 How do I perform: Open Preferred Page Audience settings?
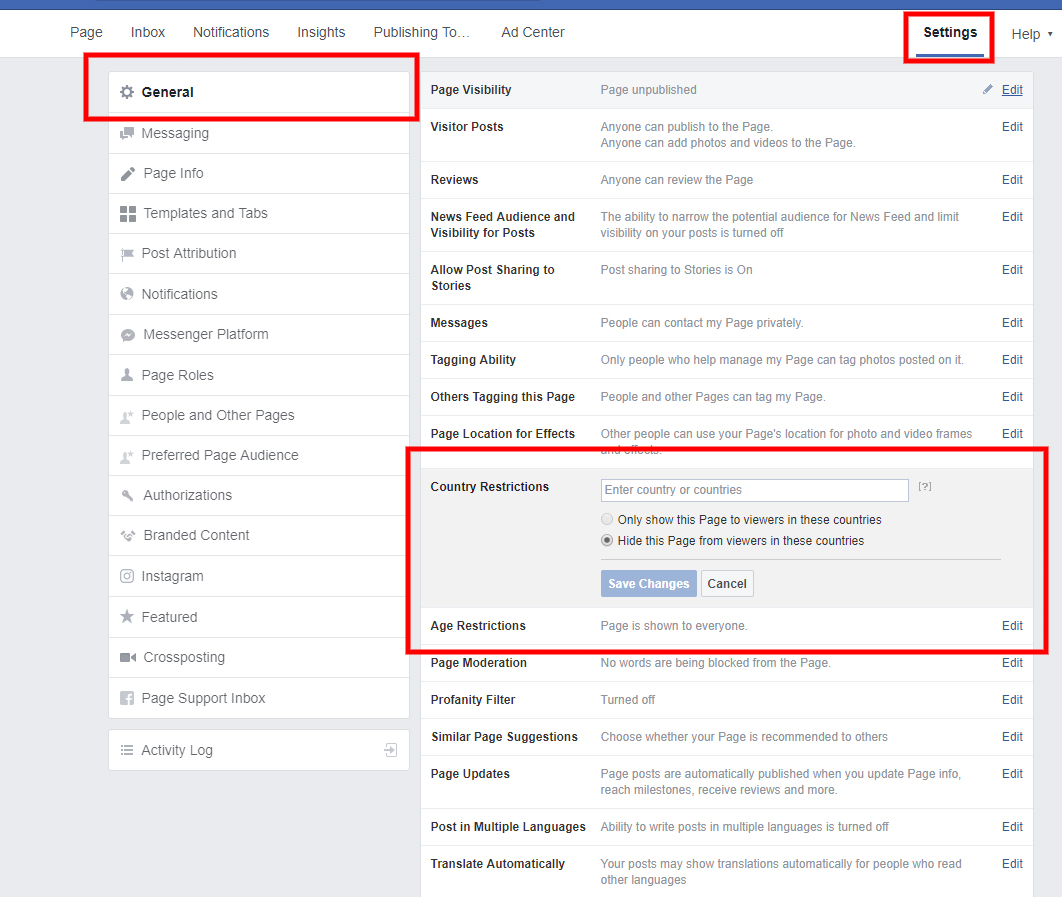[259, 455]
